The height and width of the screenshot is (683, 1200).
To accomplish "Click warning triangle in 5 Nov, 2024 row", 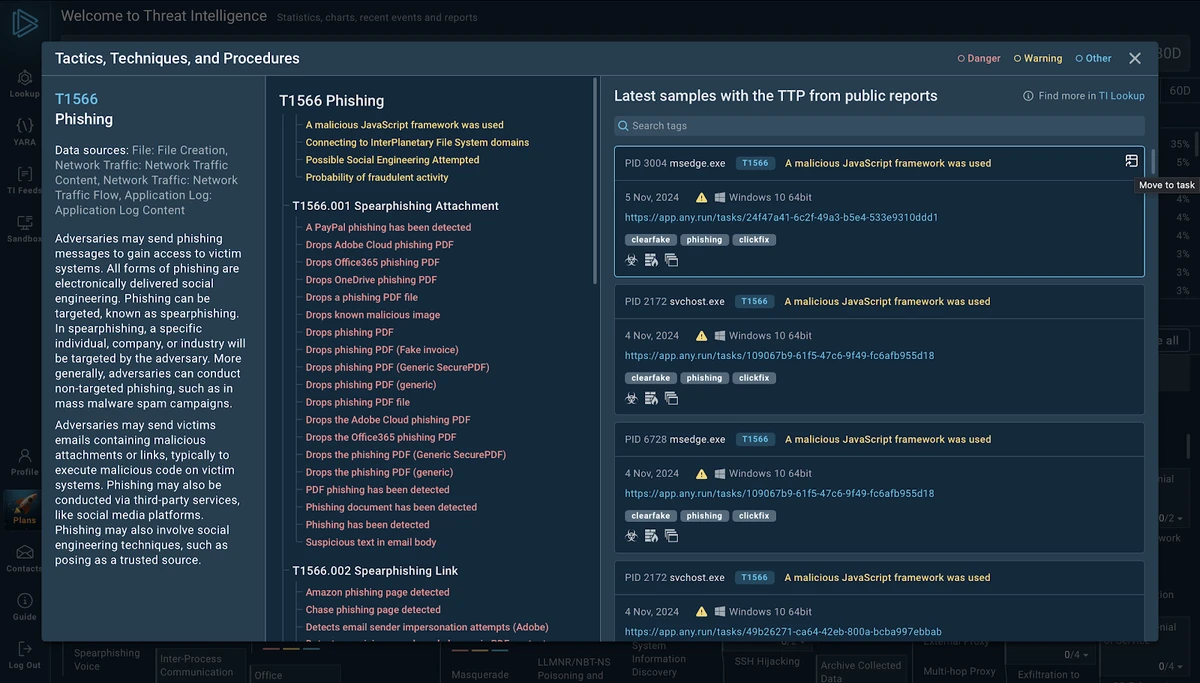I will [x=702, y=198].
